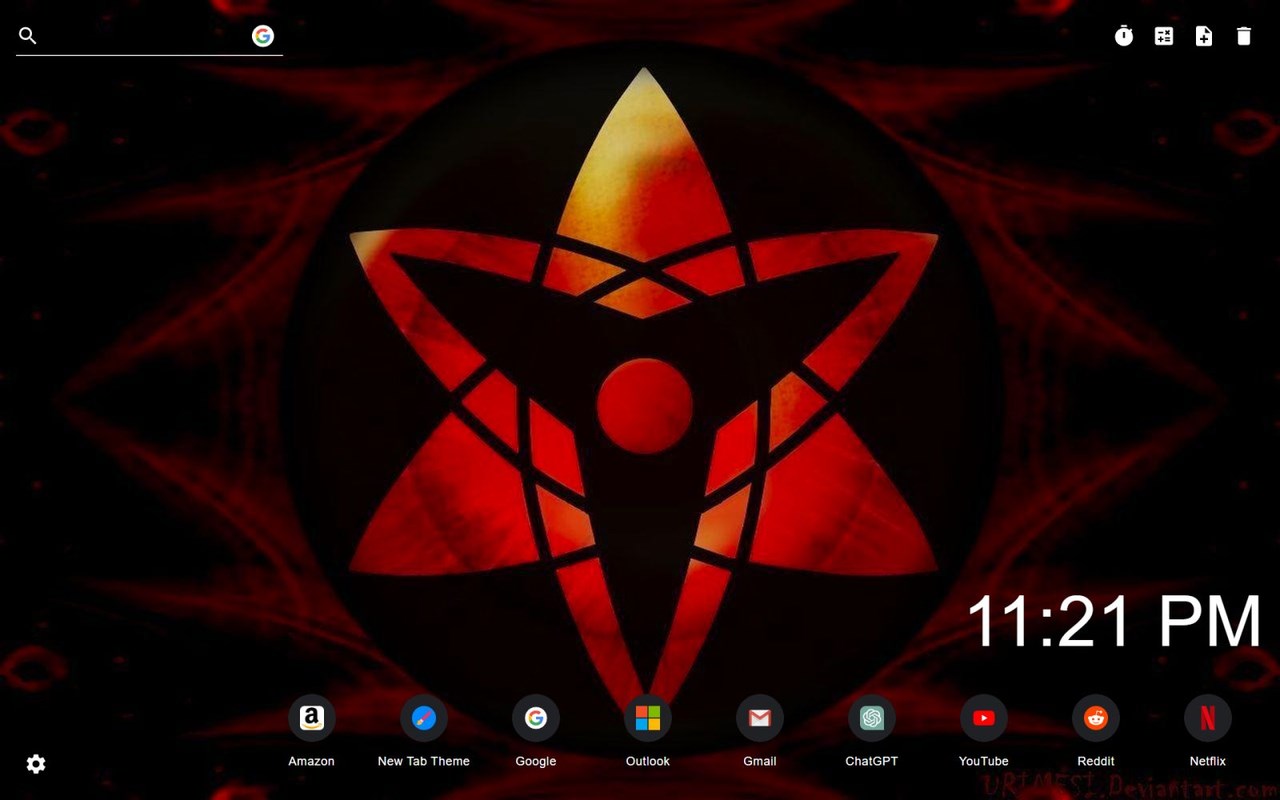Open the Reddit shortcut icon
This screenshot has height=800, width=1280.
click(x=1096, y=718)
